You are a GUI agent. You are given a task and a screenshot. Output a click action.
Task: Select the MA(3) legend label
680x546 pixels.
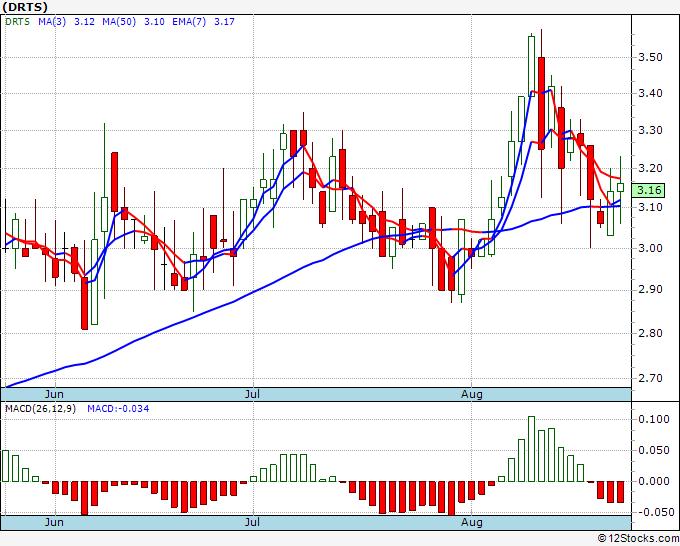point(52,22)
